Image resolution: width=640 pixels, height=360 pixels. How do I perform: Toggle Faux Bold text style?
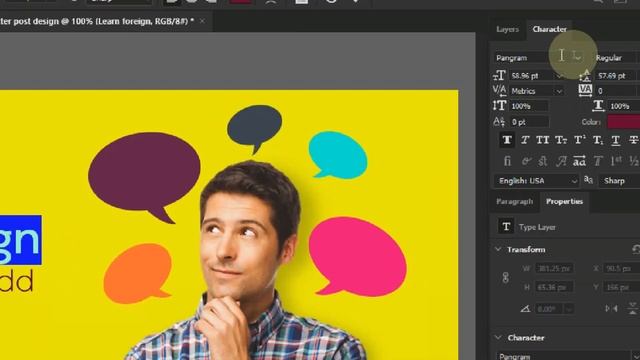507,140
